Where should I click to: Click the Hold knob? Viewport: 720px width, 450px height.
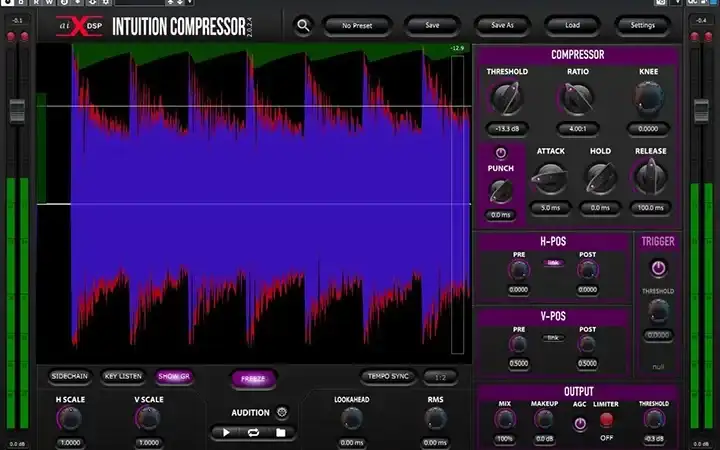coord(600,178)
